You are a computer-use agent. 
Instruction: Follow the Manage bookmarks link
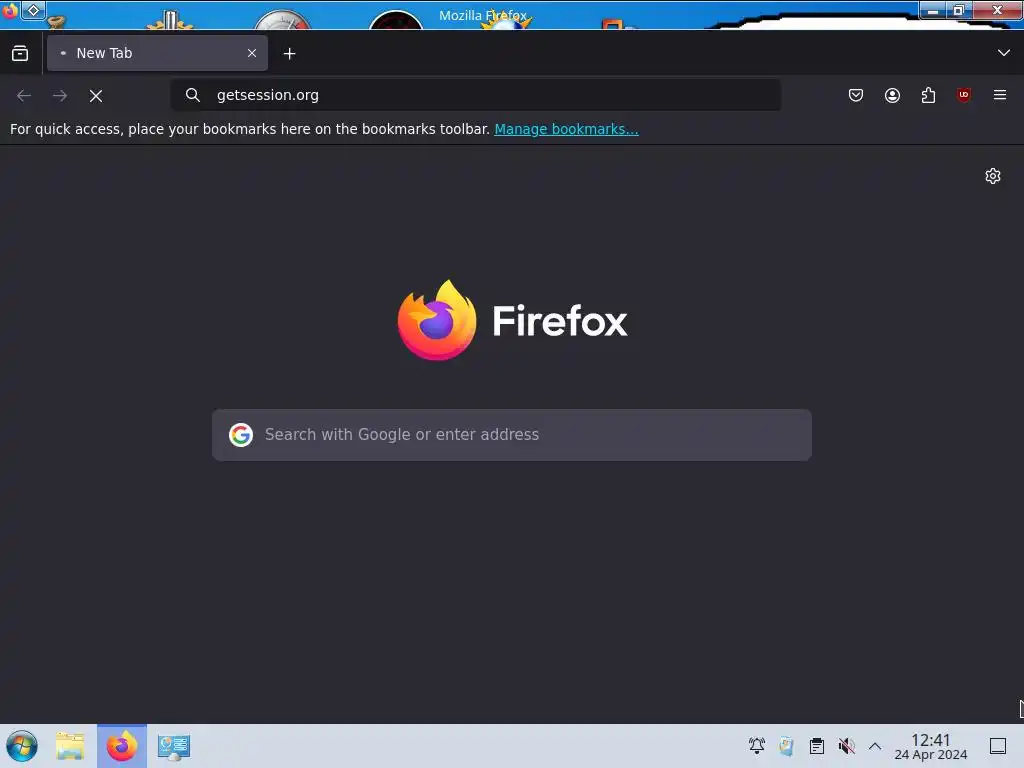pos(566,129)
